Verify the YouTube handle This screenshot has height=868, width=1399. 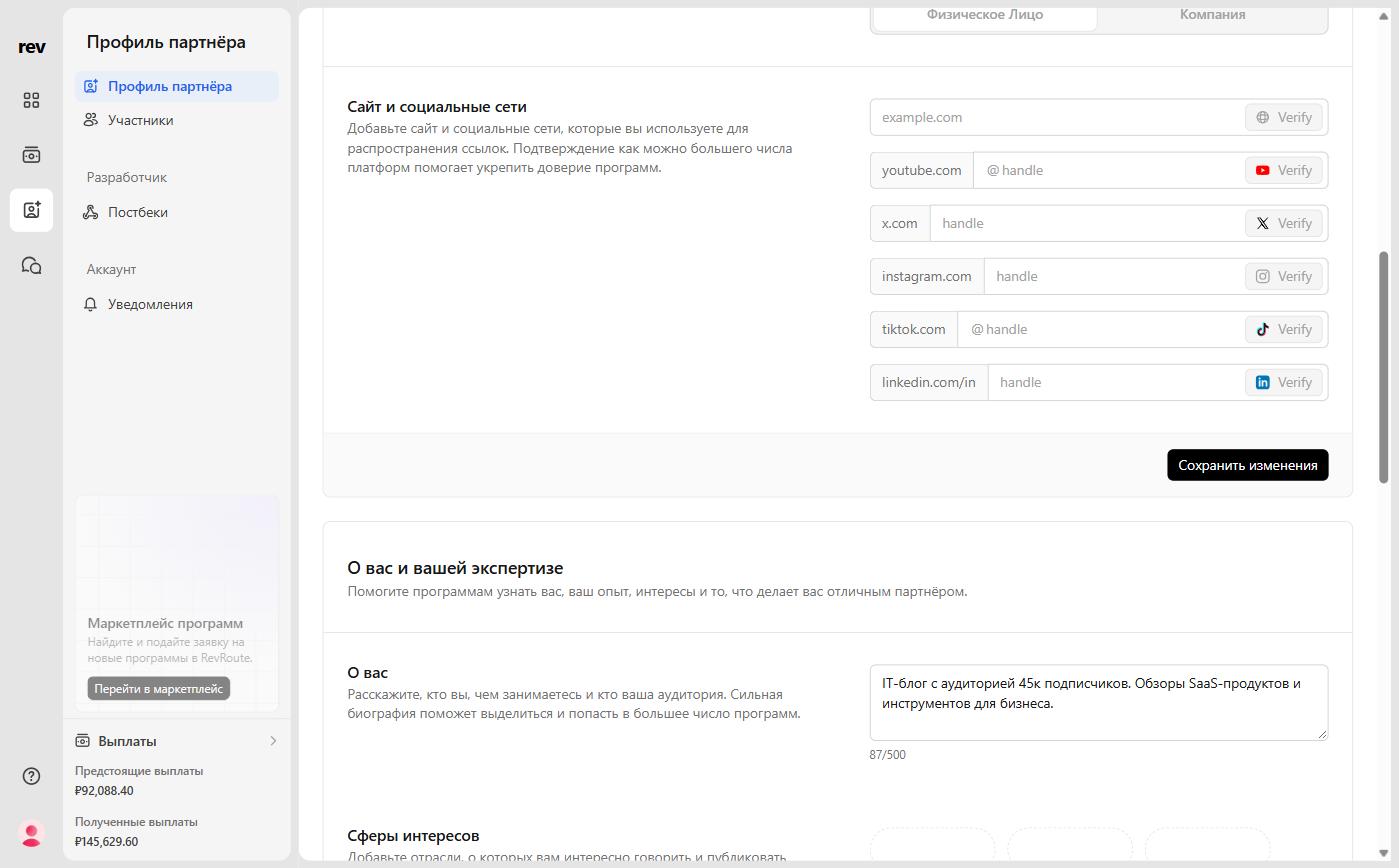pos(1284,170)
